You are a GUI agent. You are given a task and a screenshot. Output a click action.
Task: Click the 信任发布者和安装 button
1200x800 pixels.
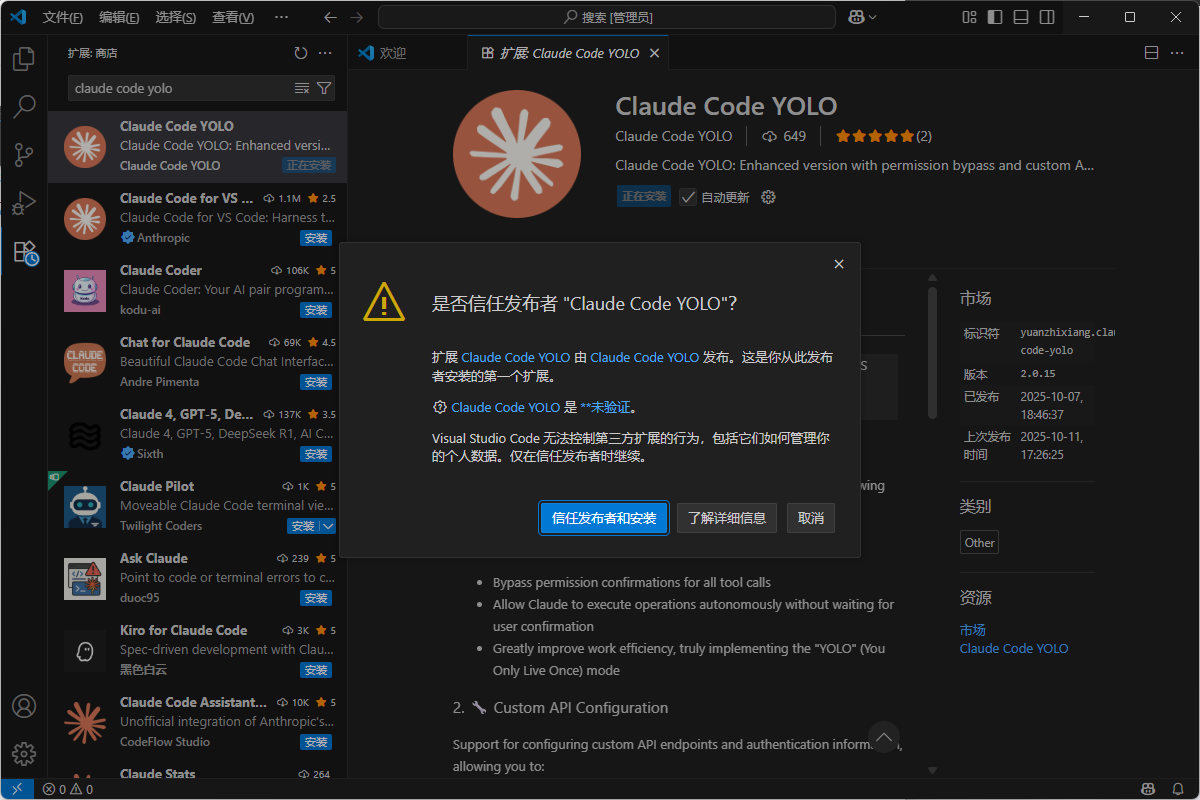pos(604,518)
